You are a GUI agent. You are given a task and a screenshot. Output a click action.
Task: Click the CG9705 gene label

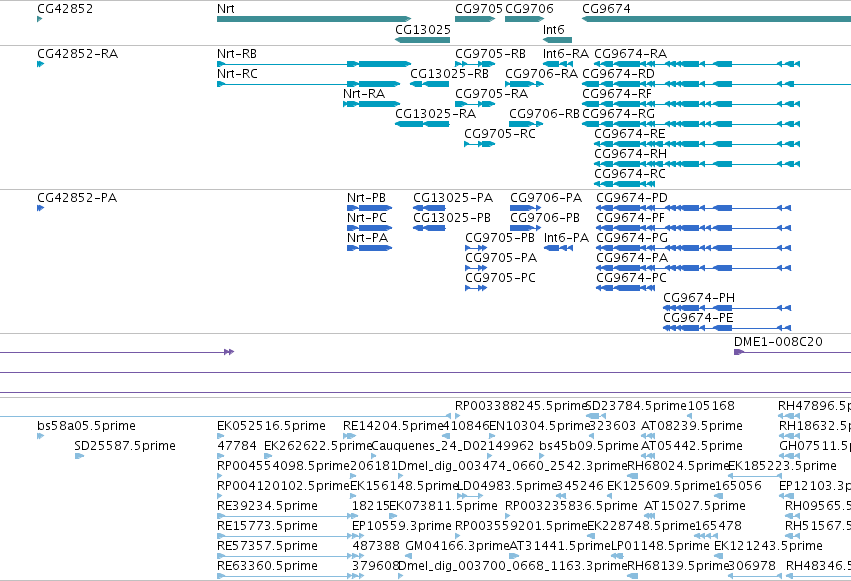click(479, 9)
